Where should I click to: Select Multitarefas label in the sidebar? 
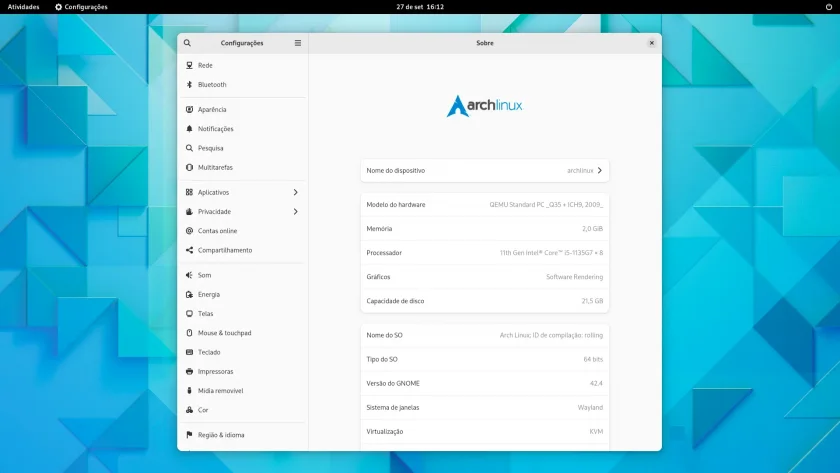215,167
